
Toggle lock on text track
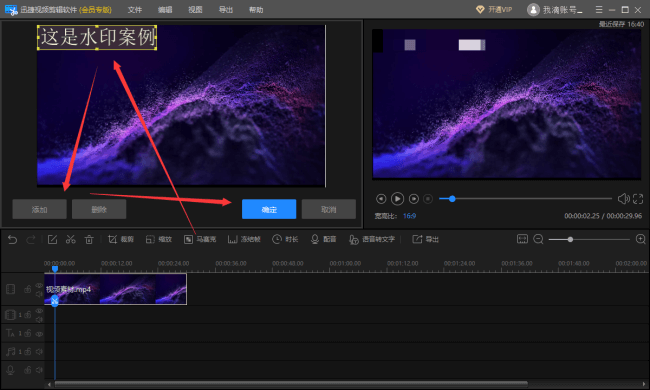coord(28,333)
